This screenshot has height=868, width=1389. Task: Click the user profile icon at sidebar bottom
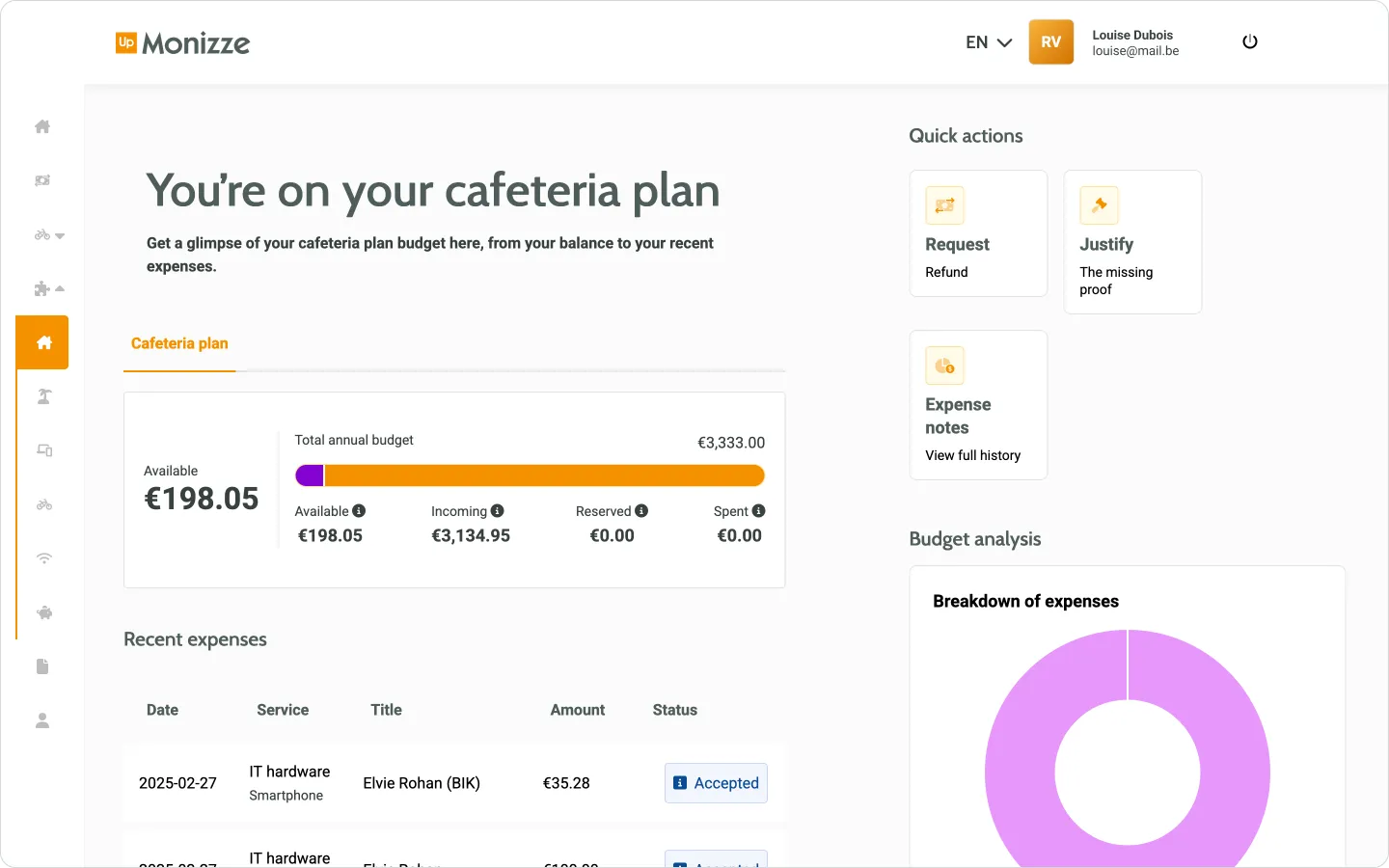[42, 719]
